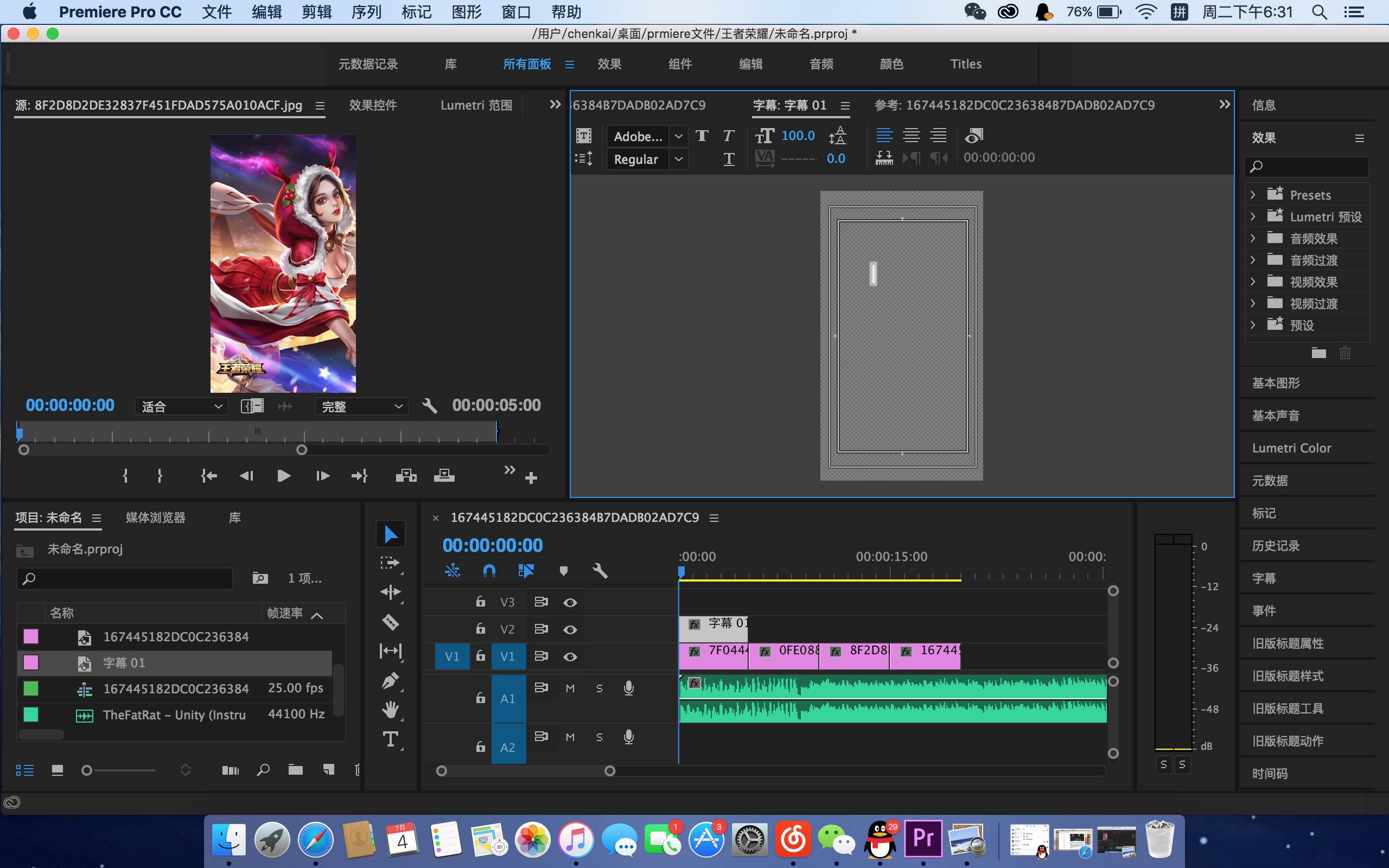The image size is (1389, 868).
Task: Open the 序列 menu
Action: [x=366, y=12]
